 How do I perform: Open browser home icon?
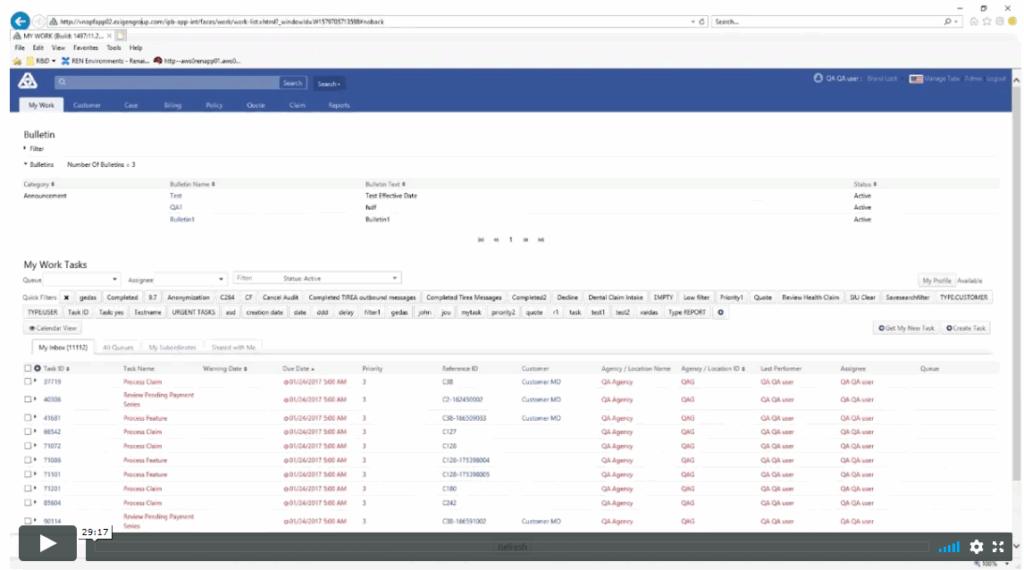click(975, 21)
